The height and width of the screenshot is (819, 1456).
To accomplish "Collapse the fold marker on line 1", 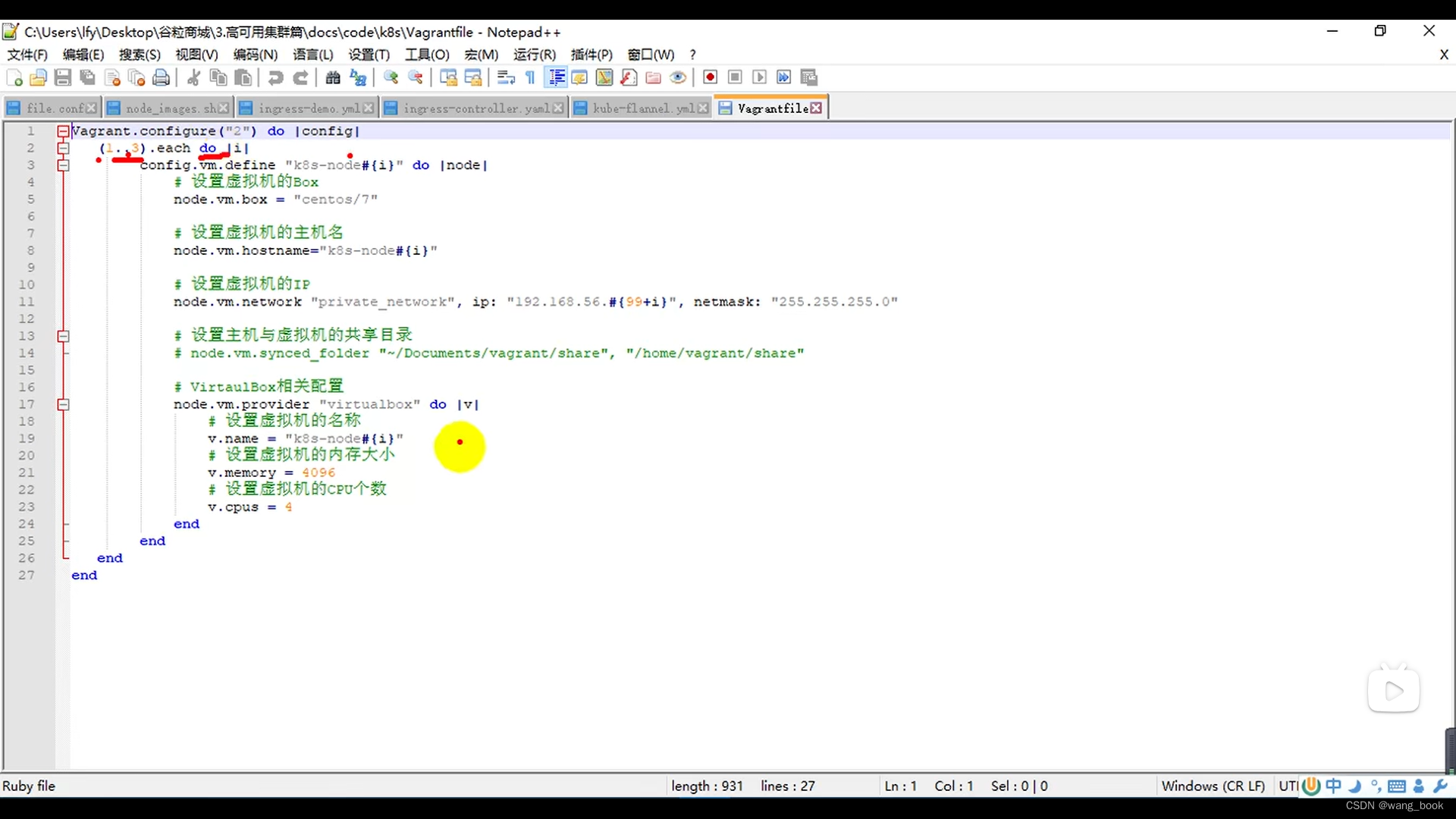I will tap(64, 131).
